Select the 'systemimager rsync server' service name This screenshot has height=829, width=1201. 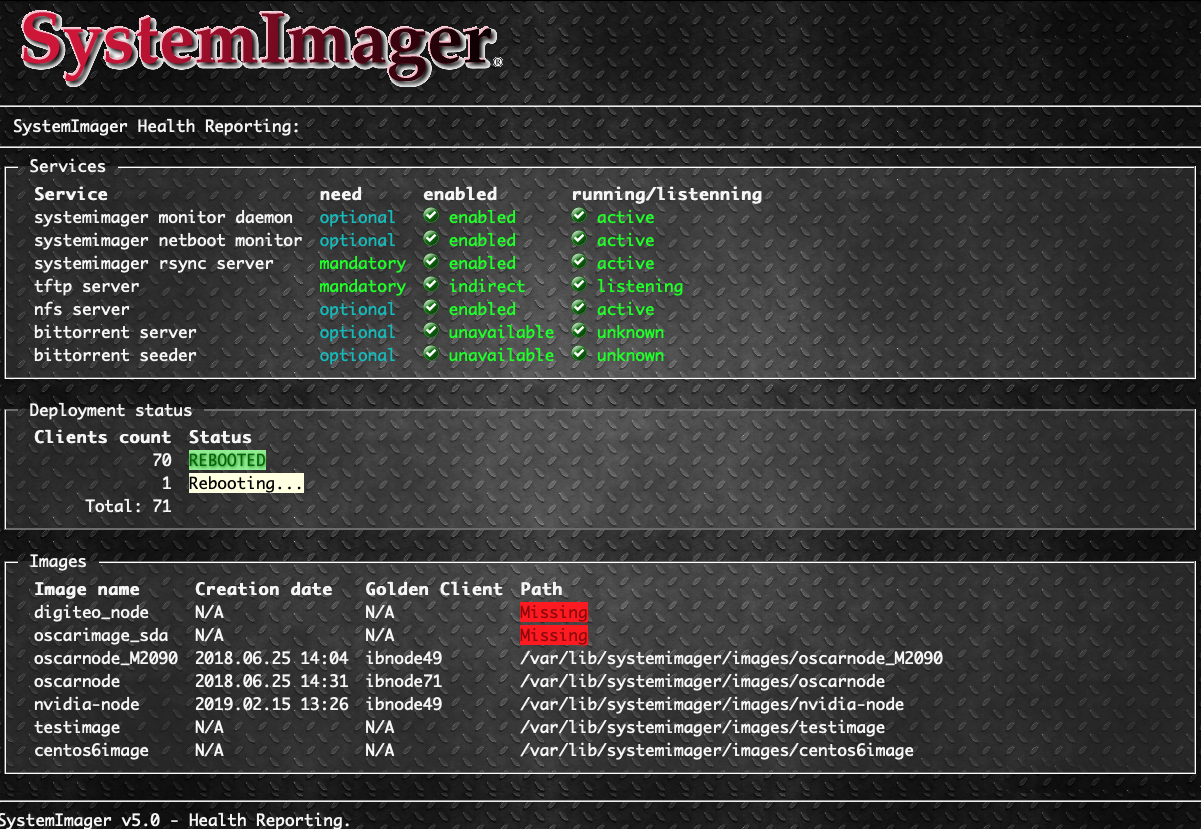pos(154,263)
